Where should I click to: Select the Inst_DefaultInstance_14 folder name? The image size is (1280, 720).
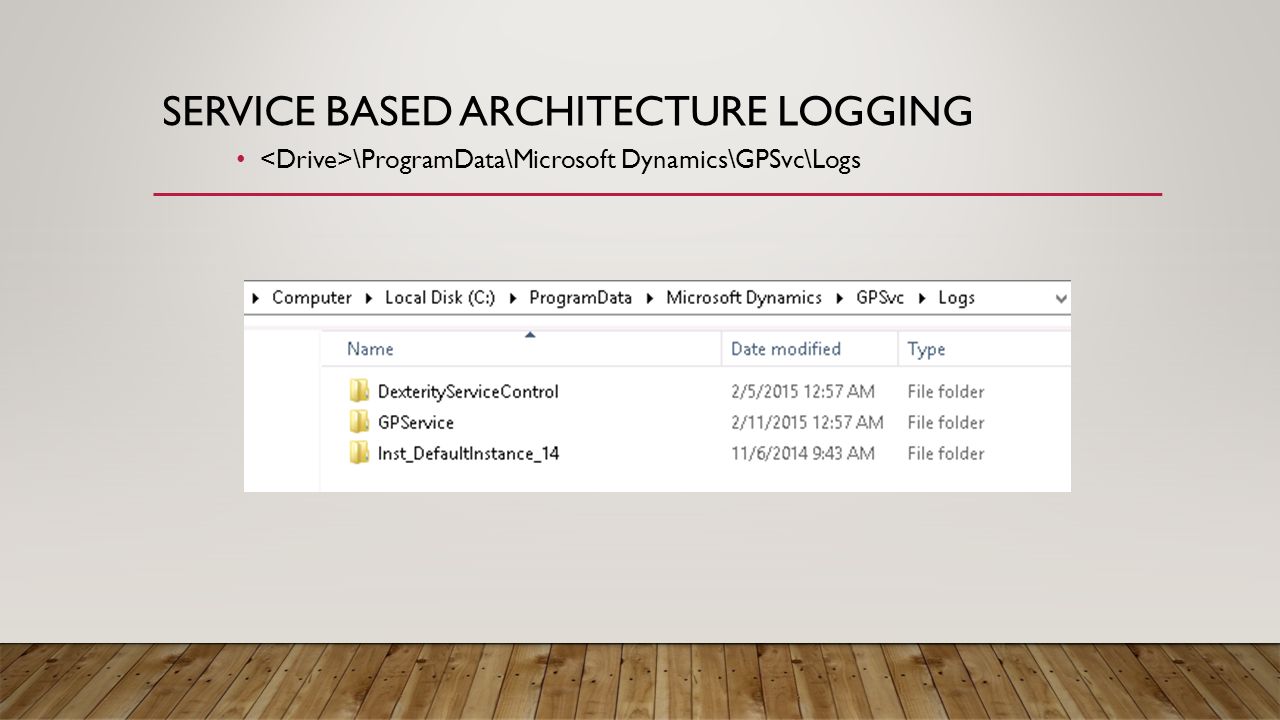[468, 453]
